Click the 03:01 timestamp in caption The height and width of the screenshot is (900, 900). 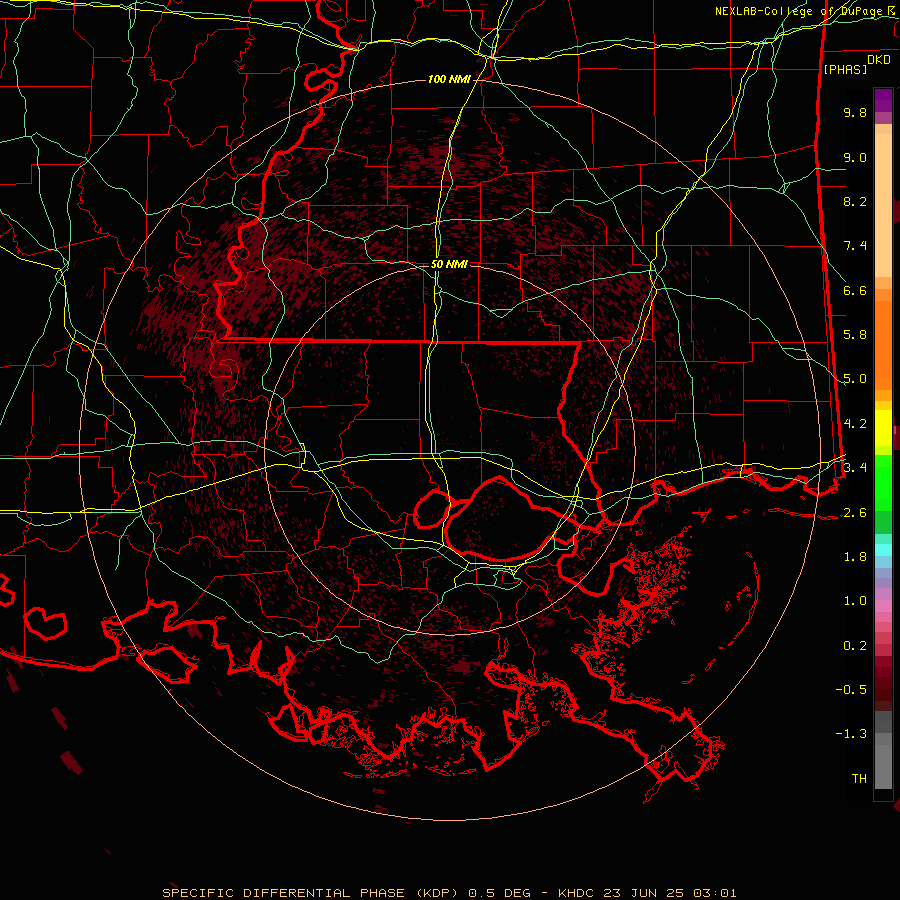[714, 893]
